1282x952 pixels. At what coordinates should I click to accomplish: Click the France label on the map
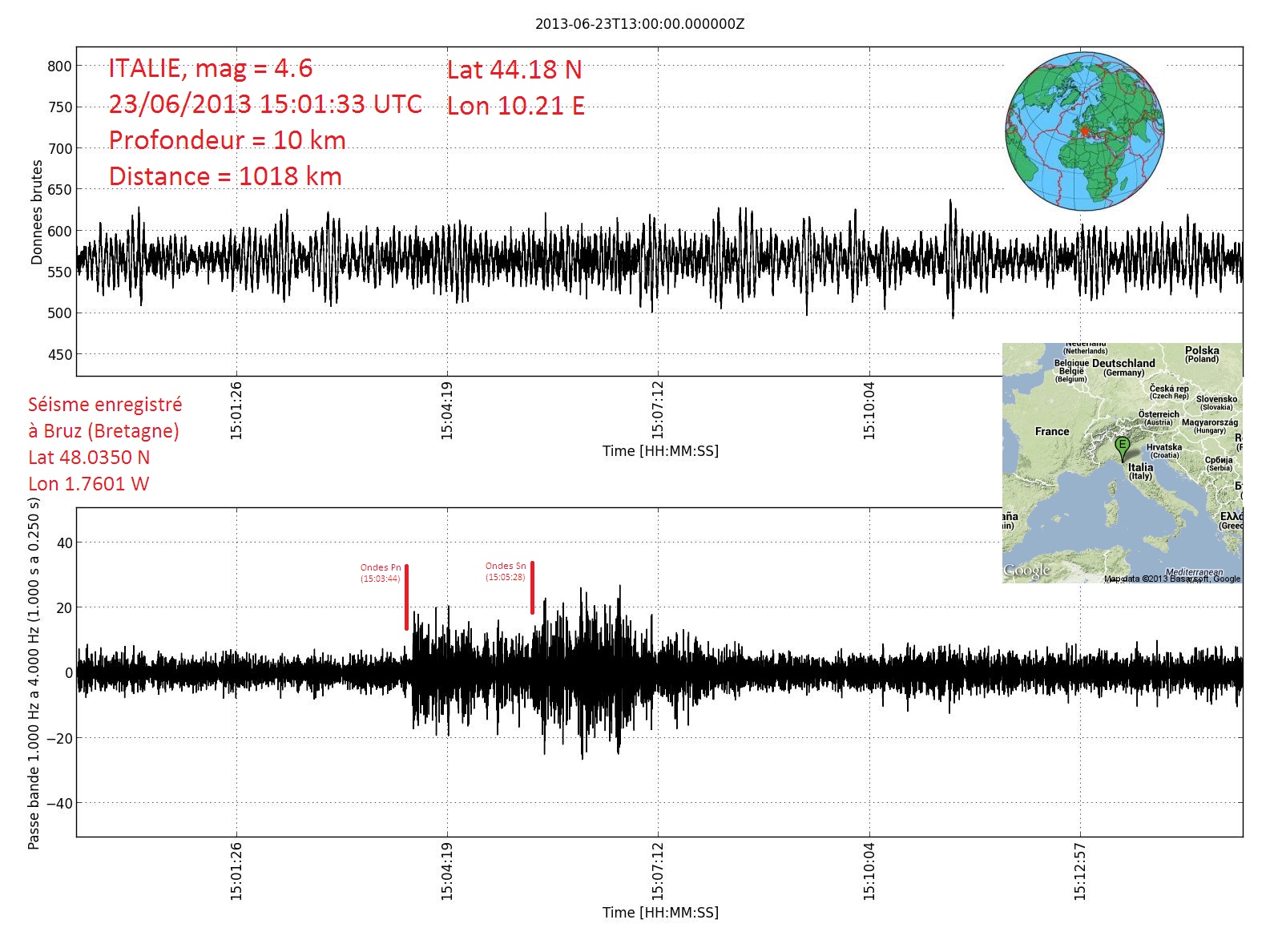click(1051, 431)
